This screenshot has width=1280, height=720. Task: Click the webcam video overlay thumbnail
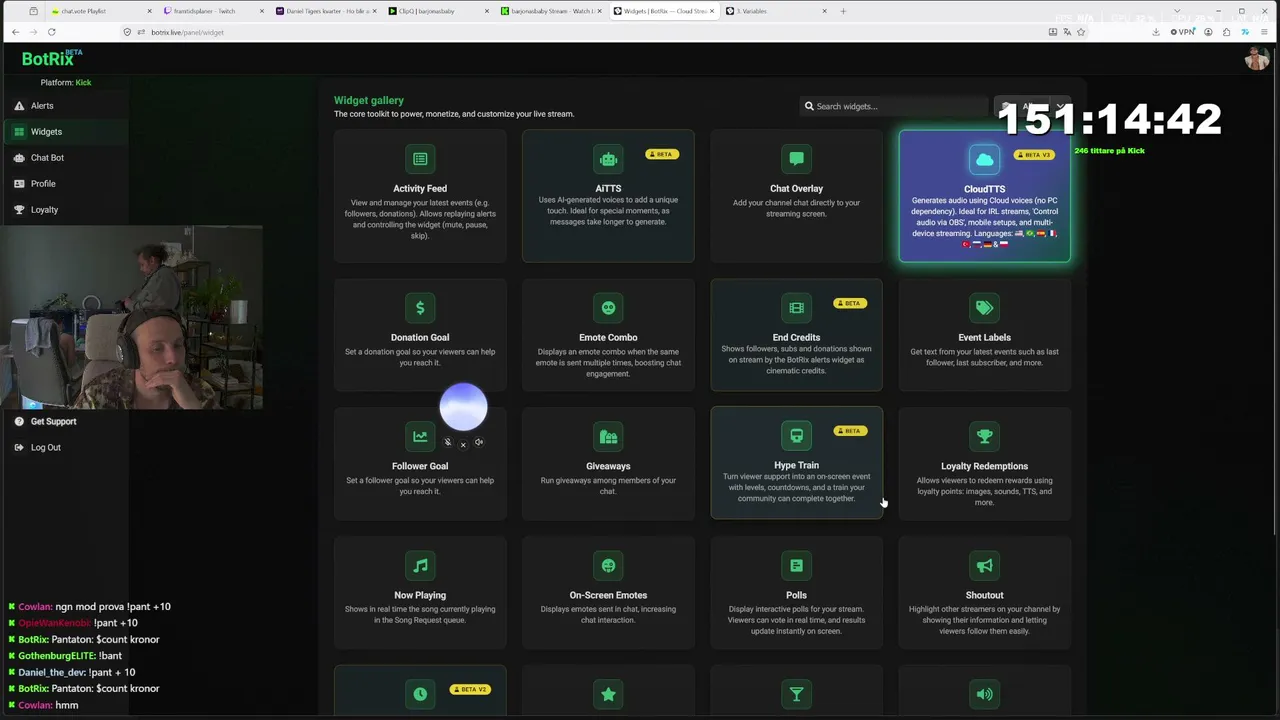(131, 318)
